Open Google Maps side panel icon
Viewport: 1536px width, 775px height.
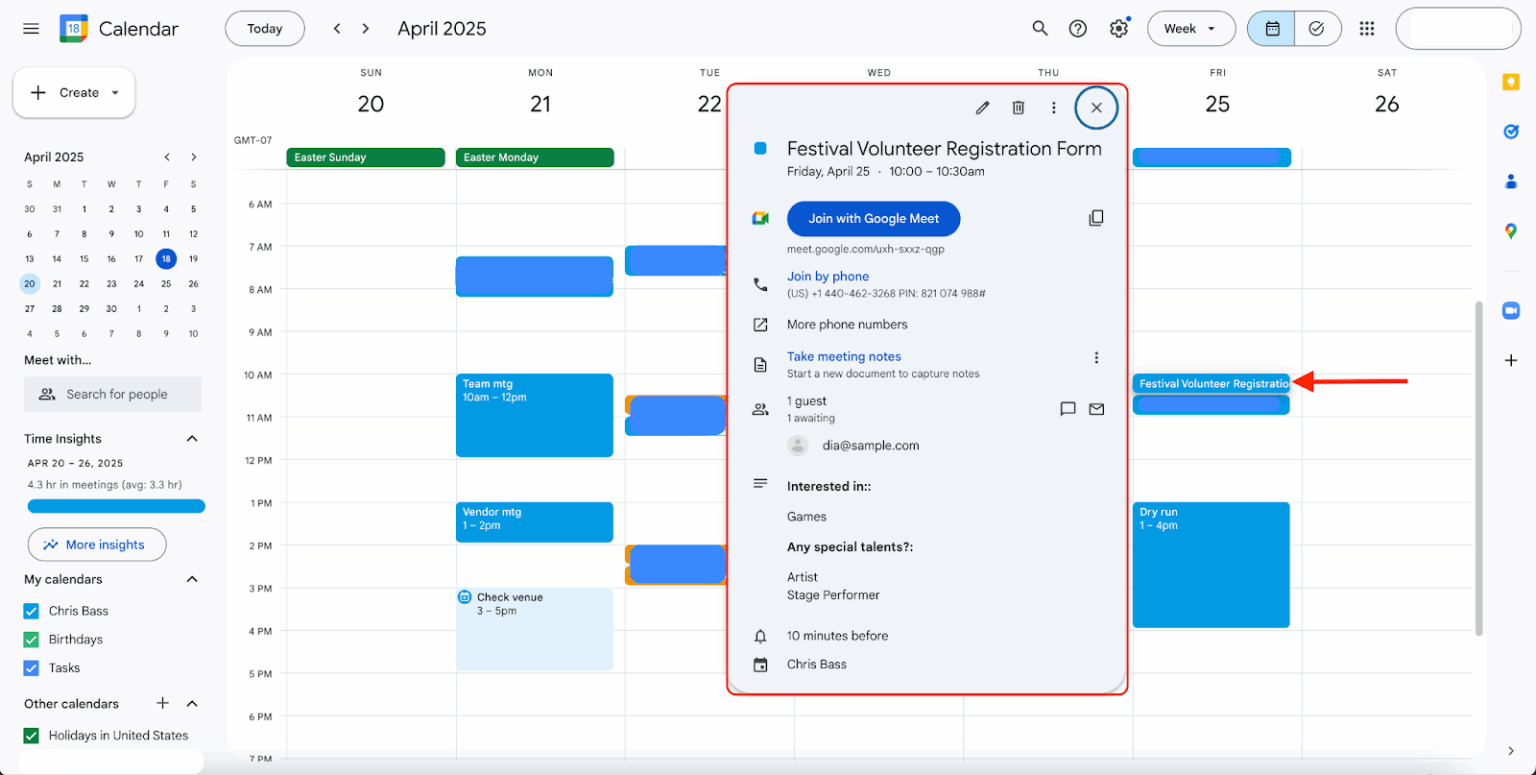[1510, 231]
